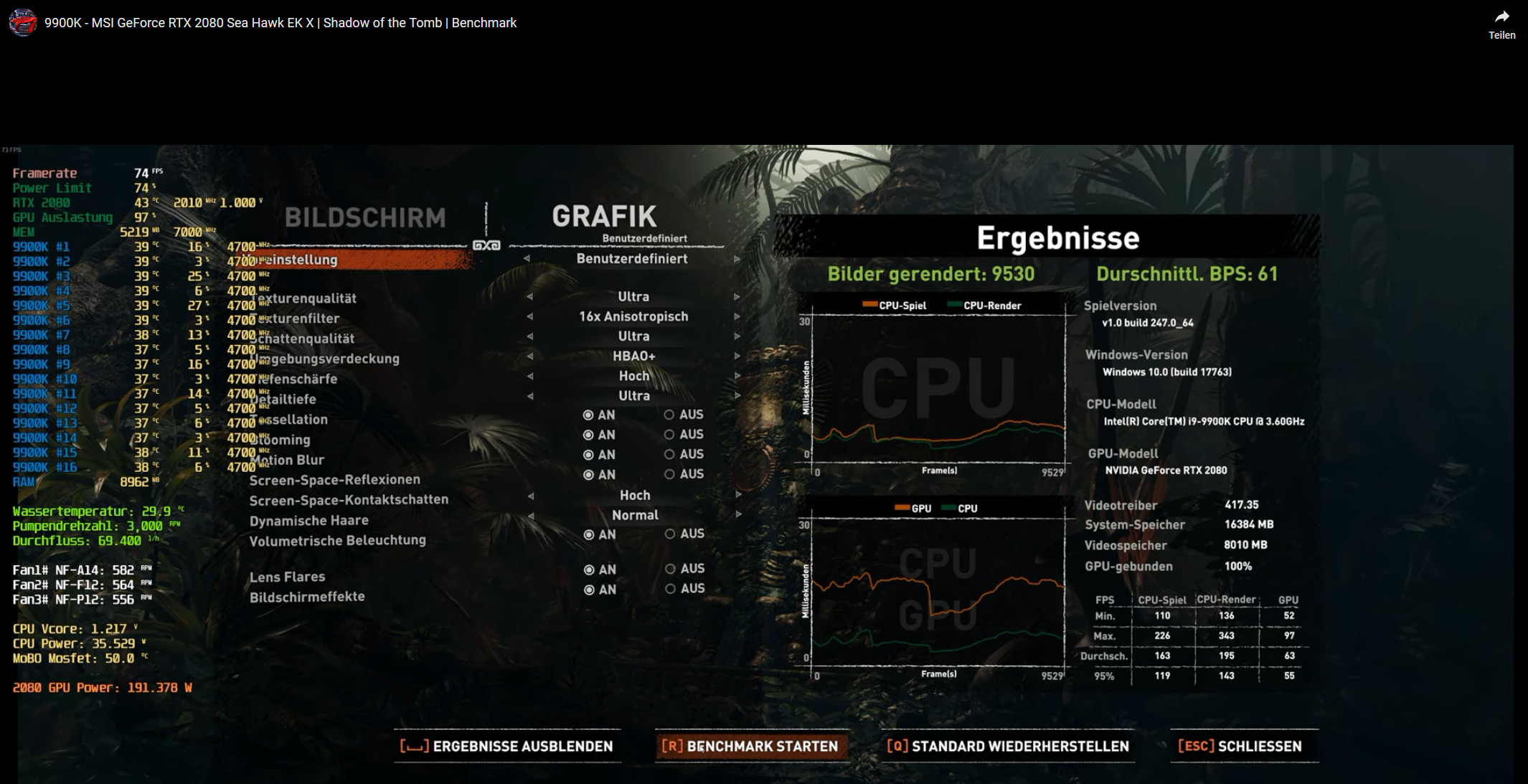The height and width of the screenshot is (784, 1528).
Task: Open the channel avatar beside the video title
Action: tap(22, 22)
